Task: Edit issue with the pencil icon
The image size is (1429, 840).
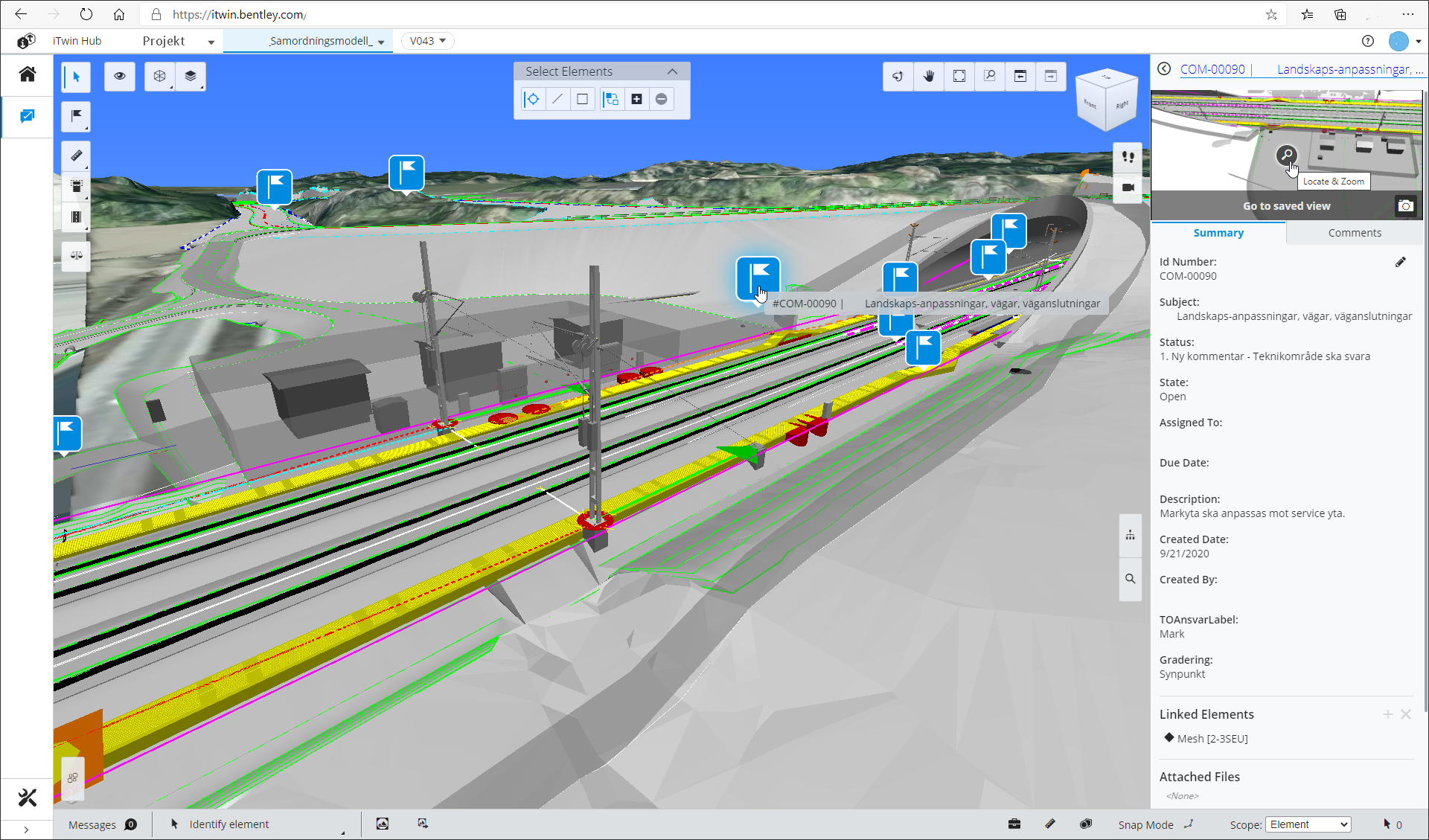Action: point(1401,262)
